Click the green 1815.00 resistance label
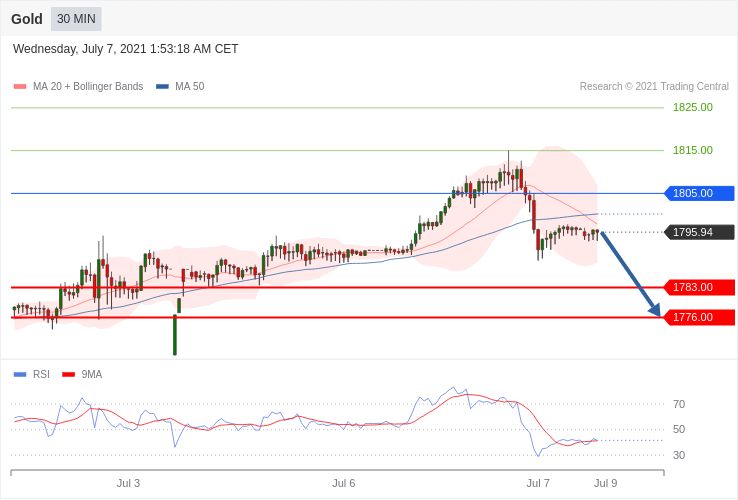Screen dimensions: 738x500 pos(692,150)
